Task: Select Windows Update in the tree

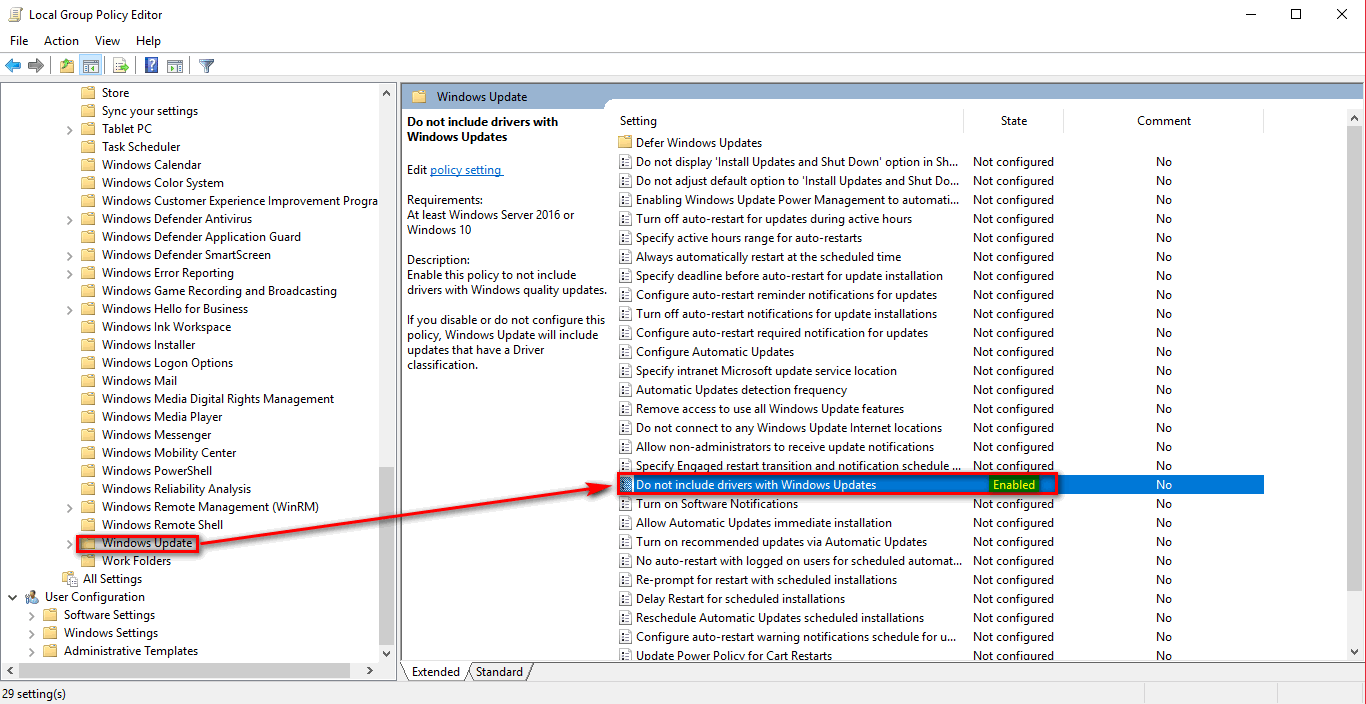Action: (x=147, y=543)
